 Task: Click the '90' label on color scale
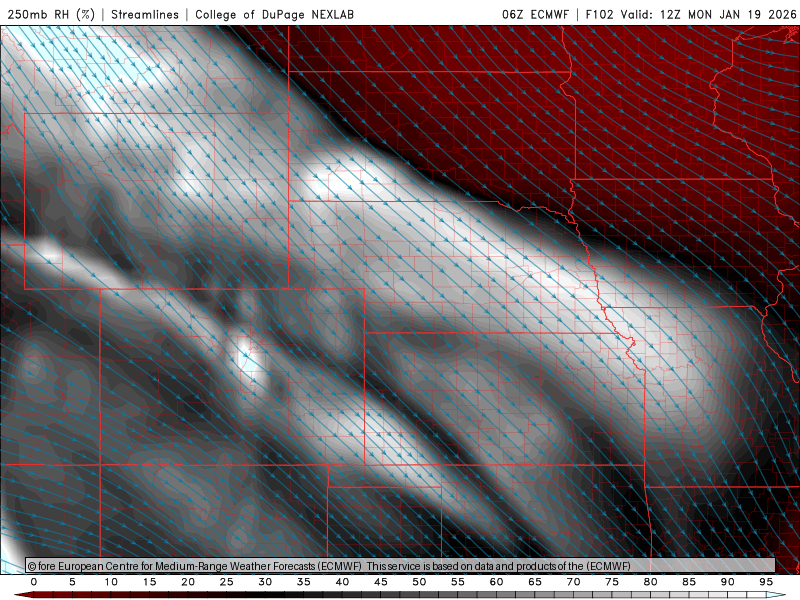[x=728, y=582]
